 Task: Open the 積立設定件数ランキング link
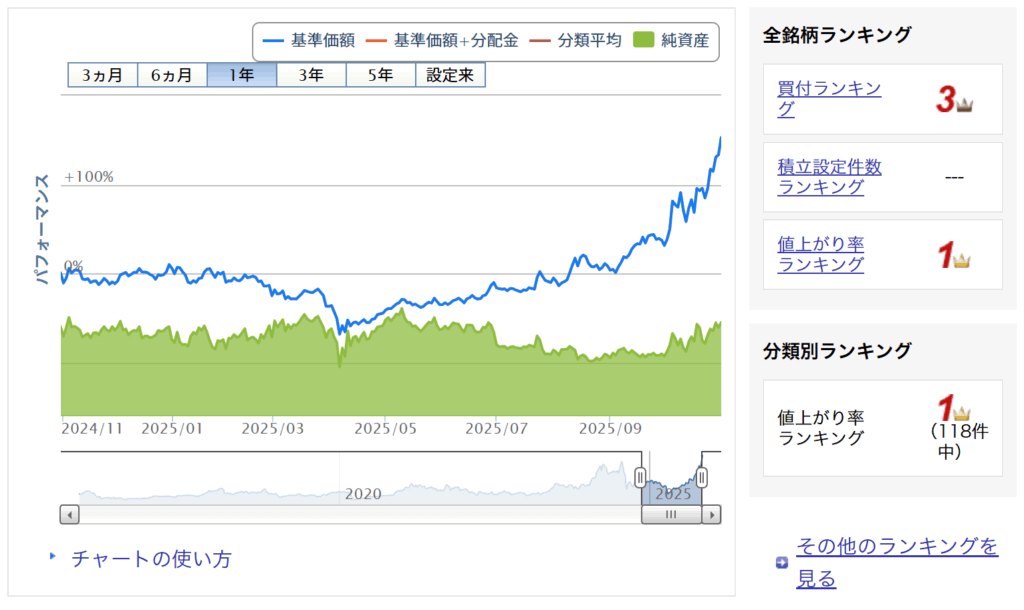[x=829, y=176]
